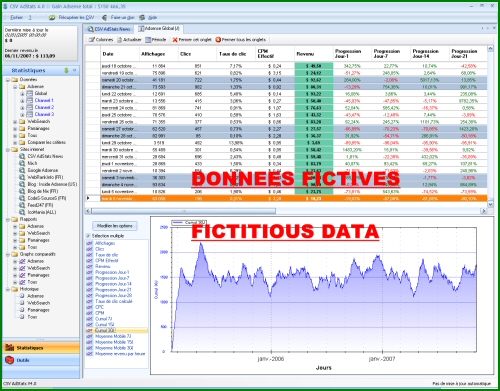Open the Blog : Inside Adsense (US) site

click(52, 184)
